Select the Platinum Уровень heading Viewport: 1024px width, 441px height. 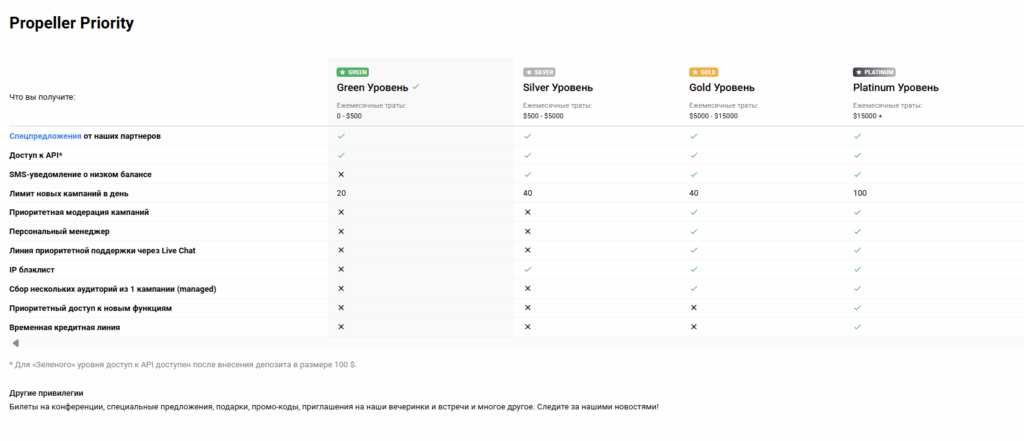[896, 88]
